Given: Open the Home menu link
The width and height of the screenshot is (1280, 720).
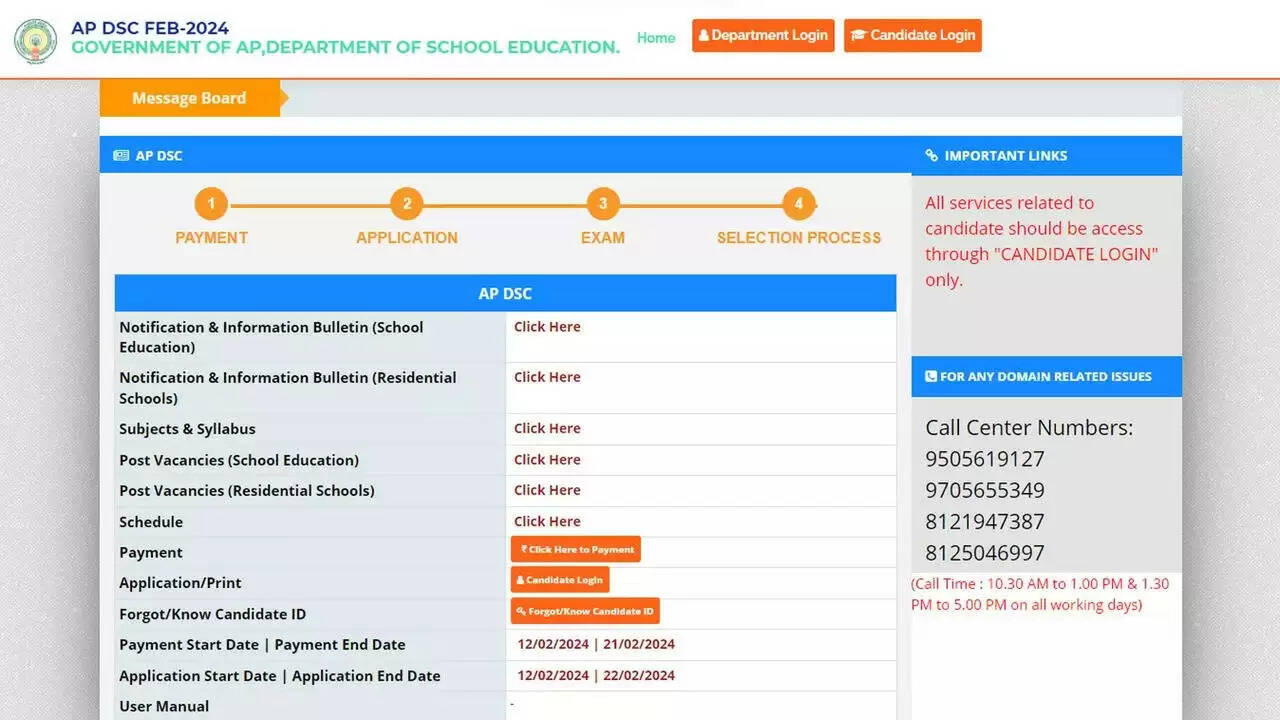Looking at the screenshot, I should tap(656, 38).
